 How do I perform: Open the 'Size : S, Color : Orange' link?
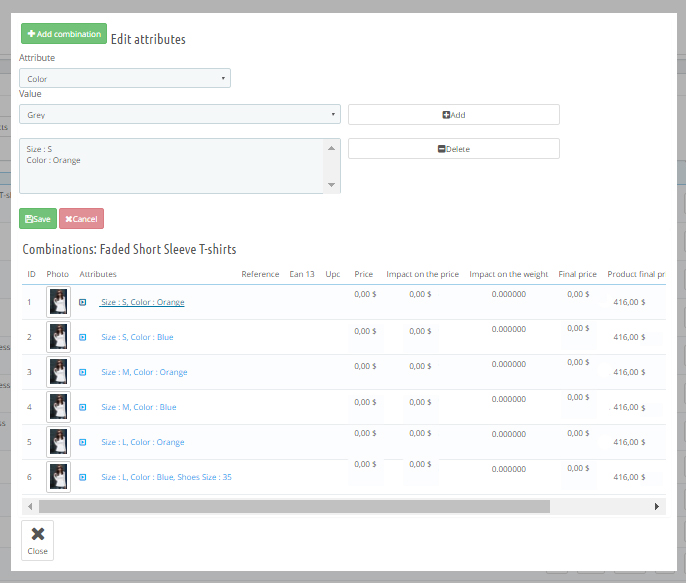[x=142, y=302]
